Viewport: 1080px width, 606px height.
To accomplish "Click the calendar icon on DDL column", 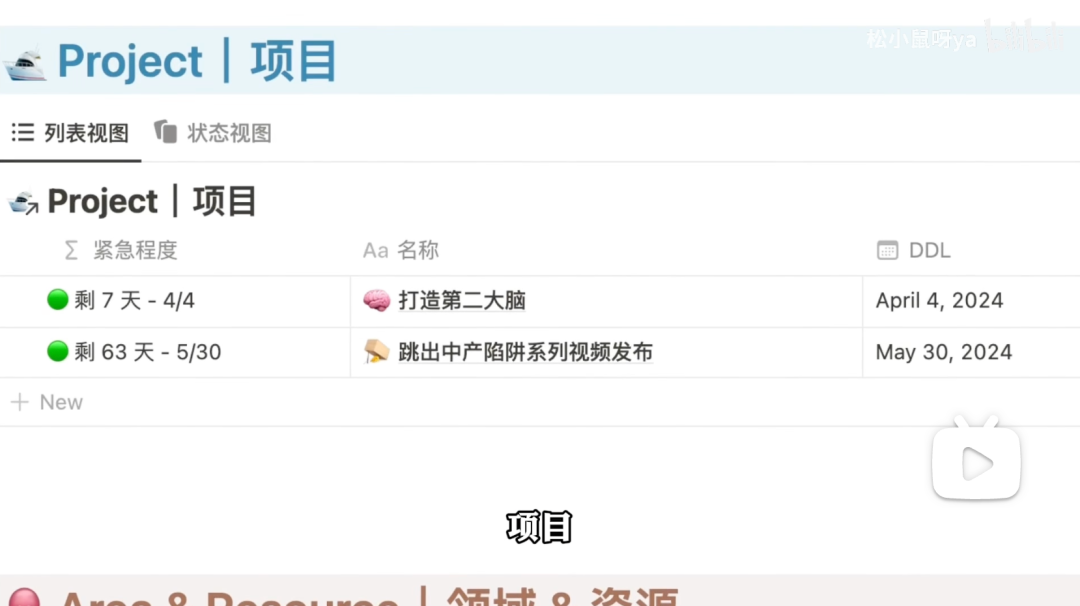I will [x=887, y=250].
